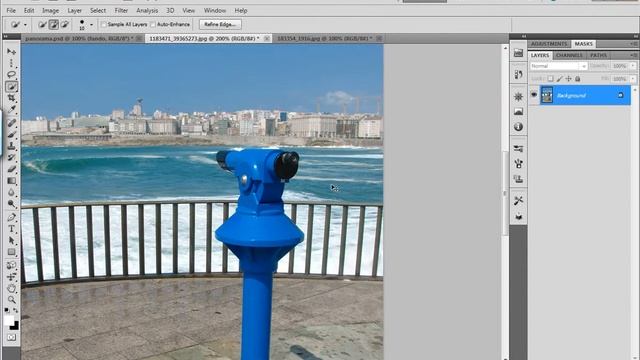The height and width of the screenshot is (360, 640).
Task: Toggle Lock transparent pixels
Action: [x=550, y=79]
